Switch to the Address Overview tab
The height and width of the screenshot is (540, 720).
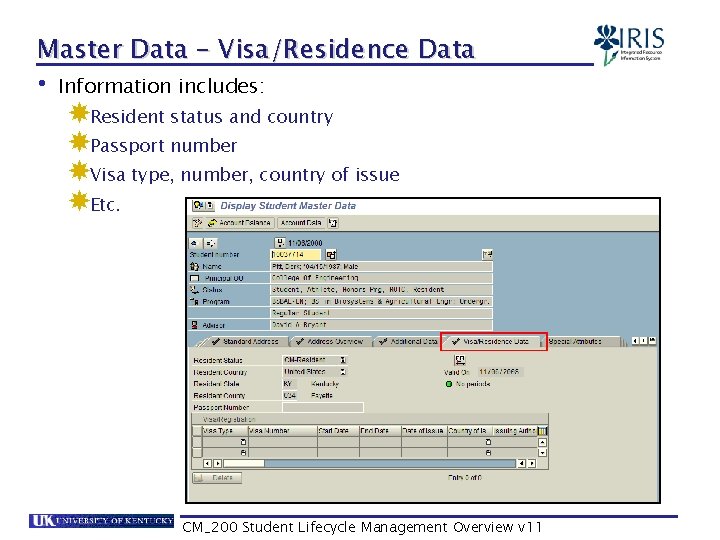tap(331, 341)
